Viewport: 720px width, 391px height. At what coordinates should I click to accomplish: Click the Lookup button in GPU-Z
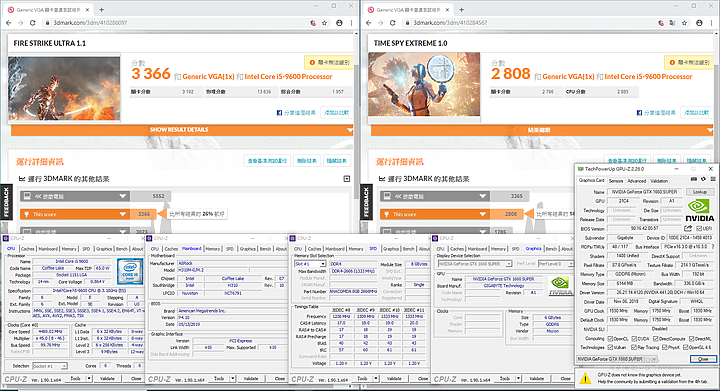click(x=699, y=192)
